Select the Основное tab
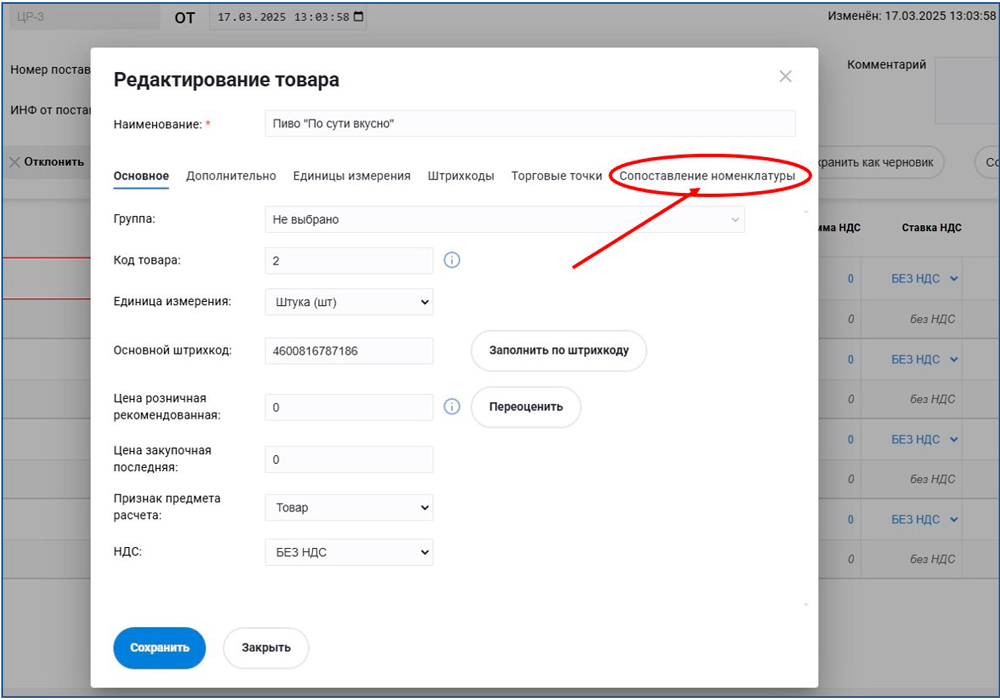This screenshot has height=700, width=1000. click(x=141, y=176)
